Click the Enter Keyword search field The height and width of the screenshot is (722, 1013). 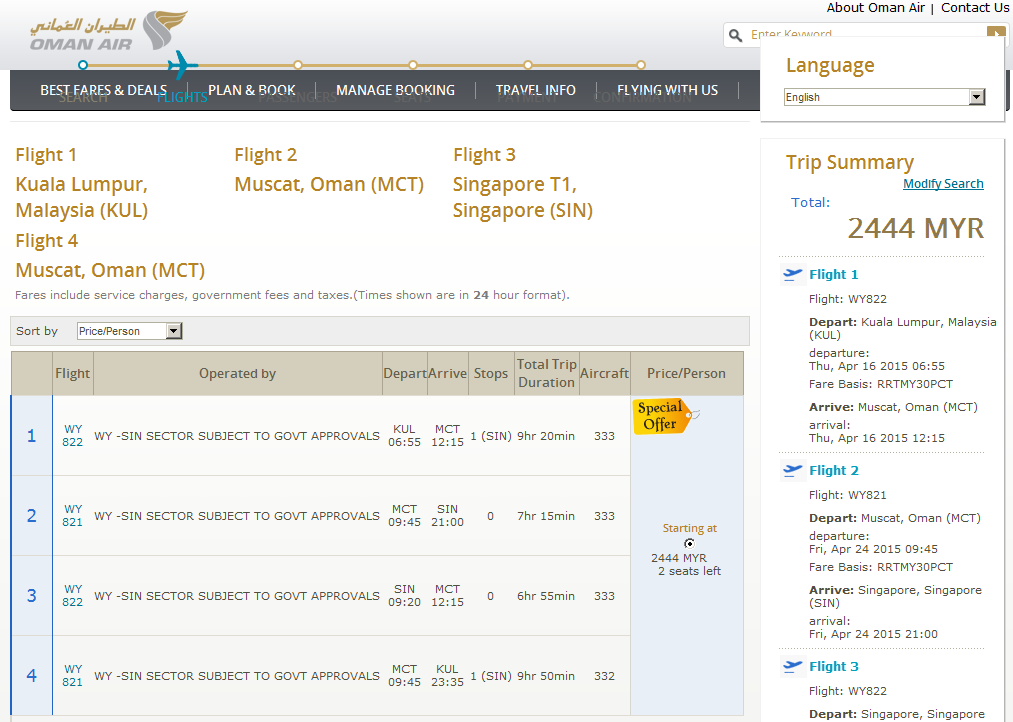pos(866,34)
